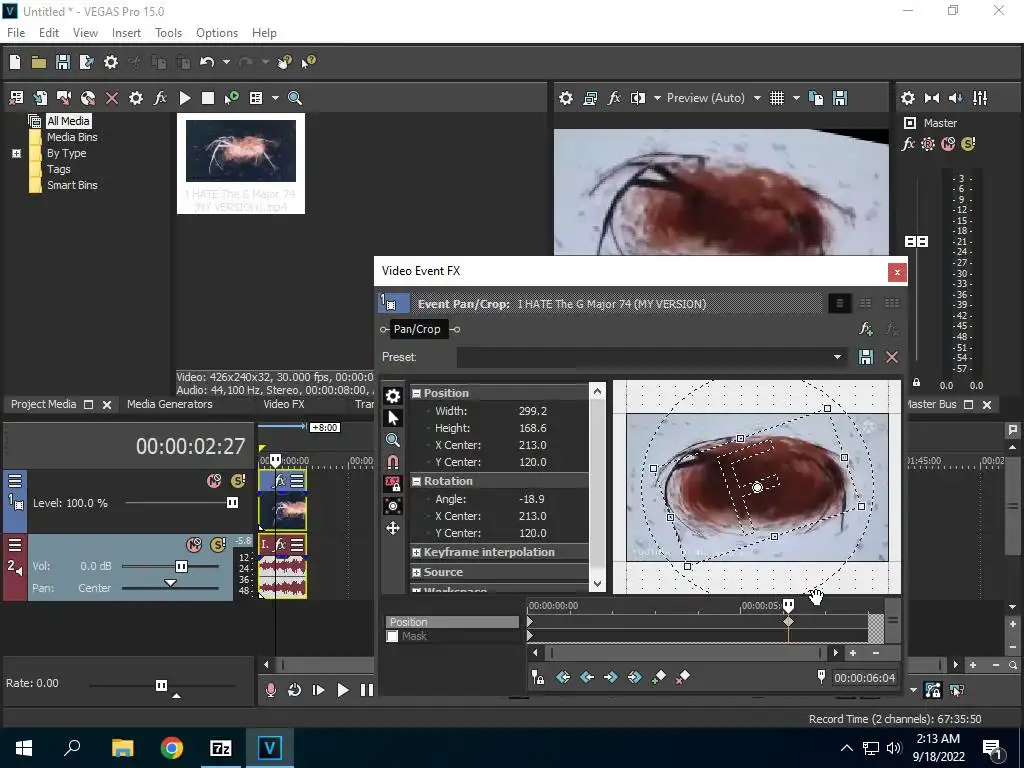Adjust the audio track Vol slider
The width and height of the screenshot is (1024, 768).
181,567
